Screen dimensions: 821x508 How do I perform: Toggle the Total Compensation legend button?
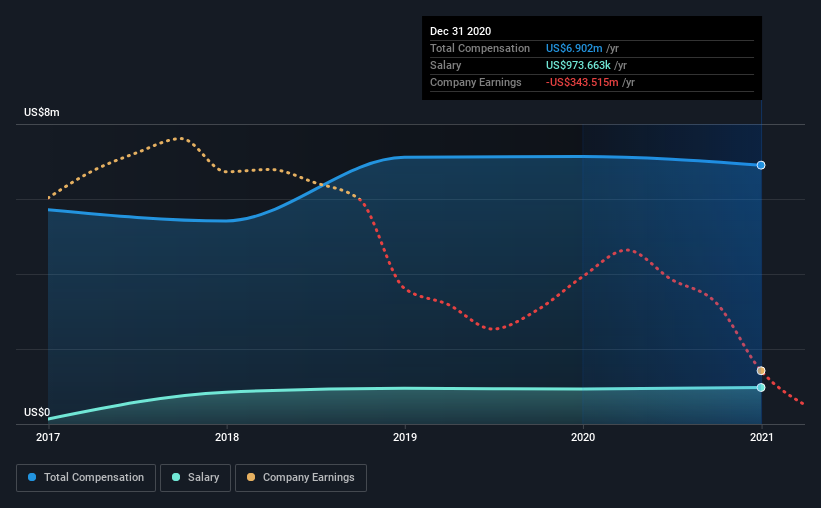coord(86,478)
